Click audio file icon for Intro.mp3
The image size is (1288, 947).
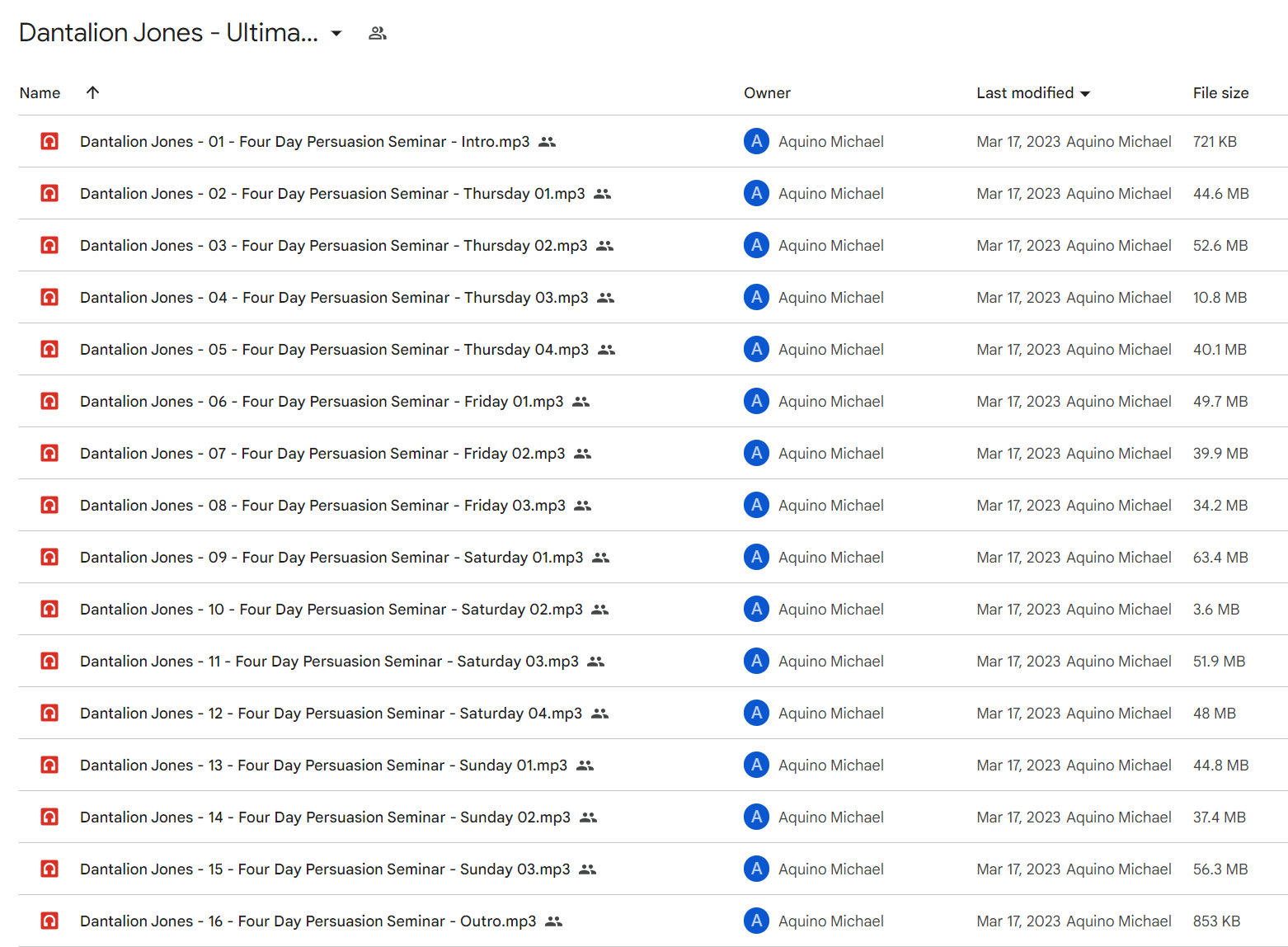coord(49,141)
